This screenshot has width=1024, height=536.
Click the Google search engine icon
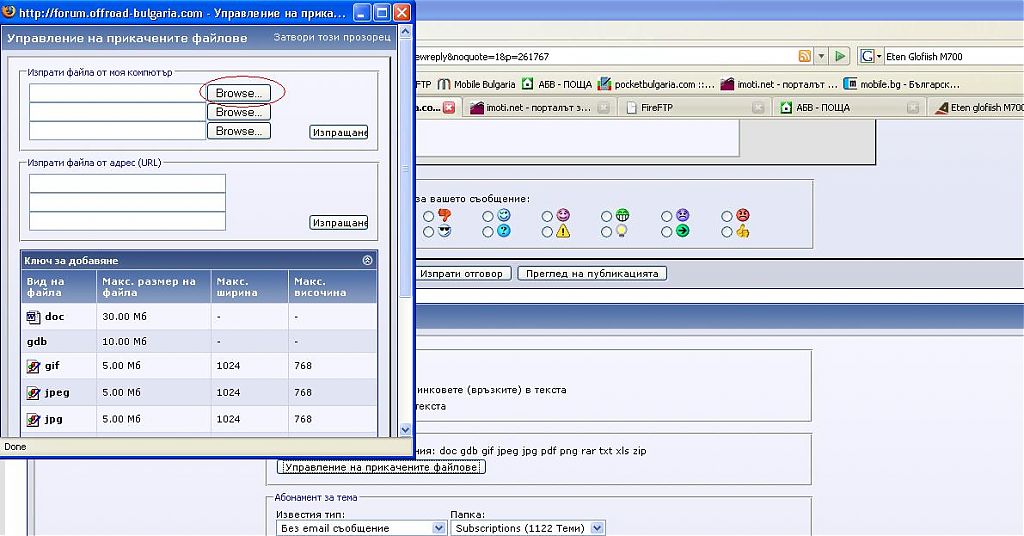click(x=867, y=56)
